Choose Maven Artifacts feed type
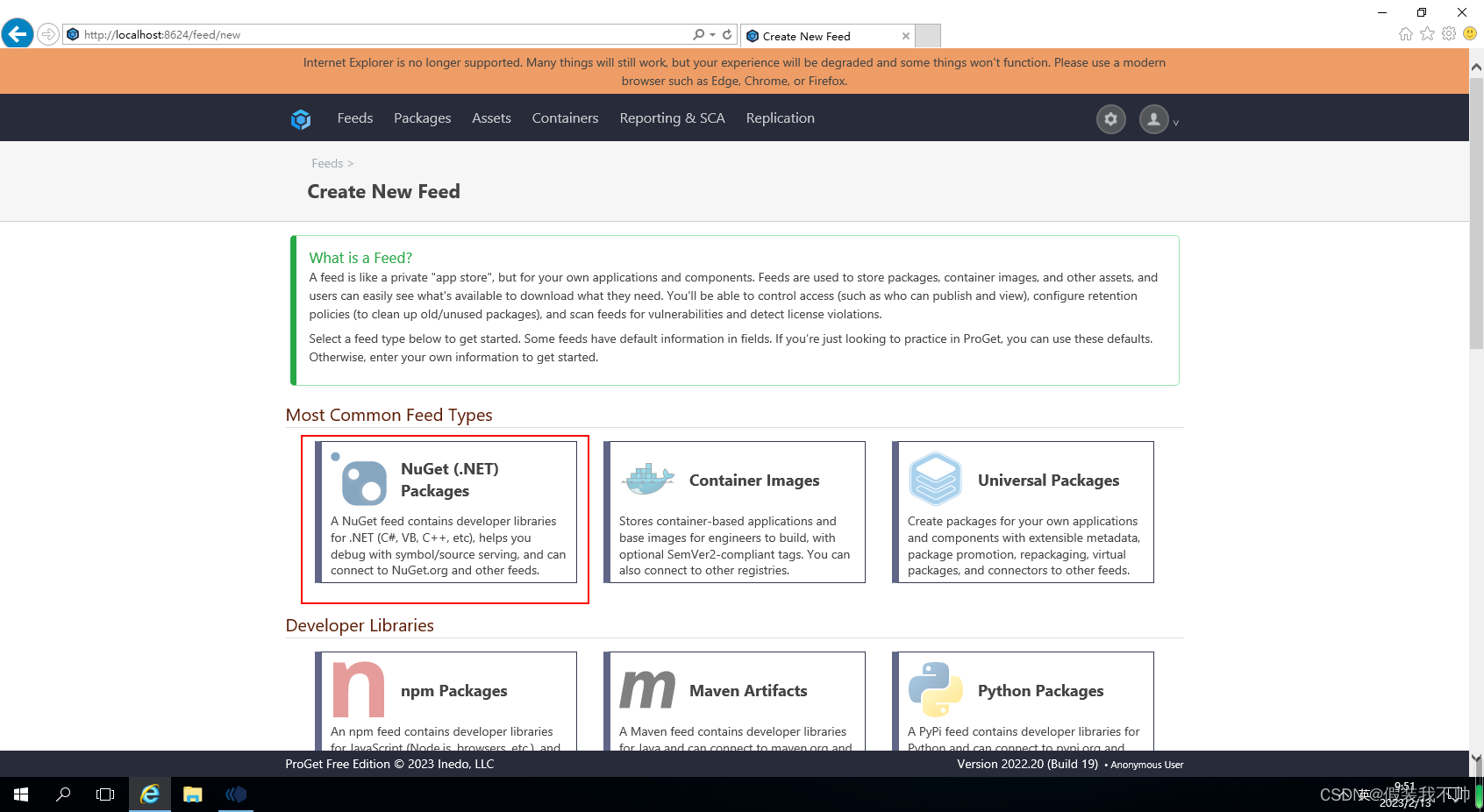This screenshot has height=812, width=1484. click(x=734, y=701)
